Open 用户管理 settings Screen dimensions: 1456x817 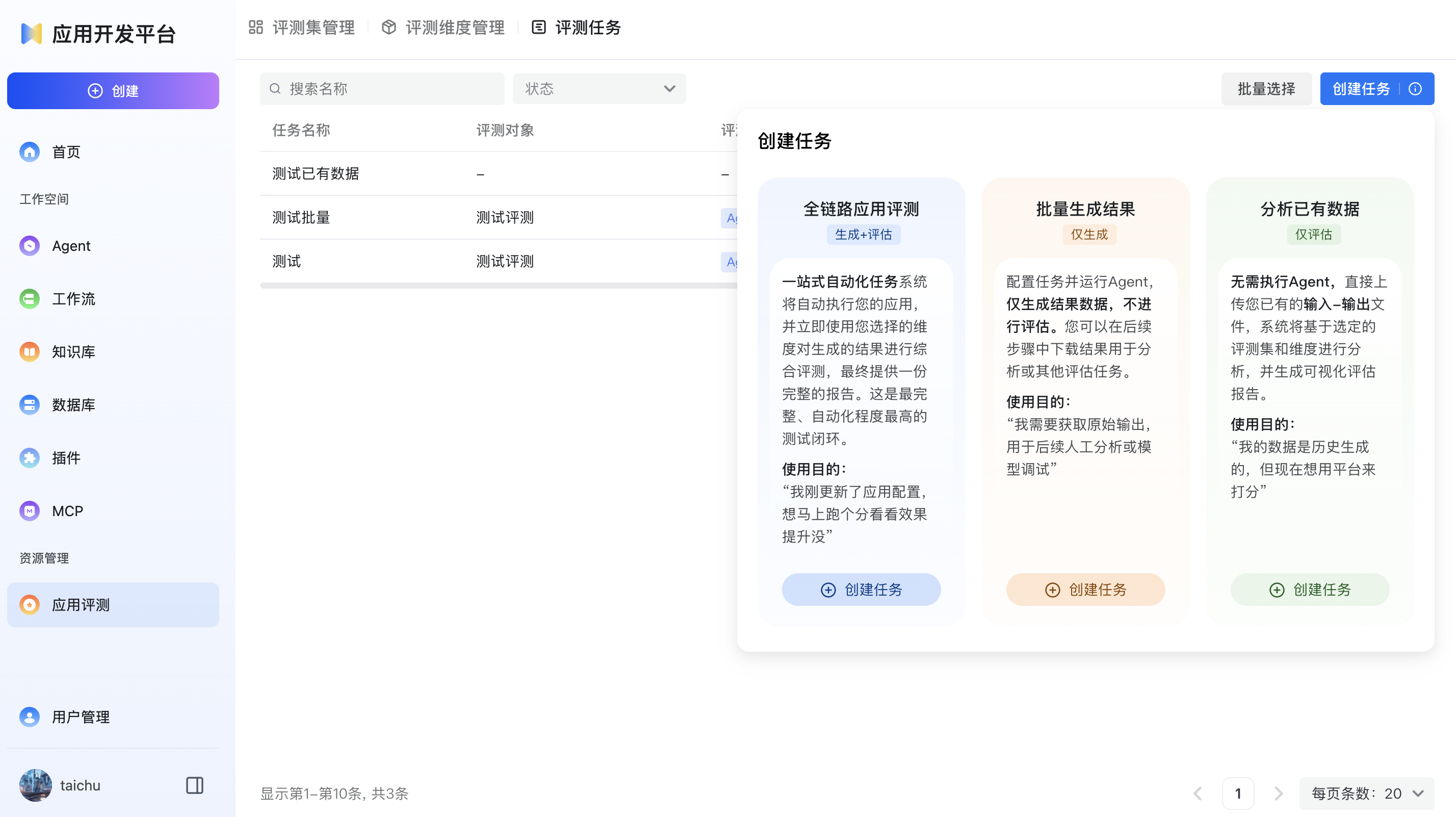click(80, 717)
